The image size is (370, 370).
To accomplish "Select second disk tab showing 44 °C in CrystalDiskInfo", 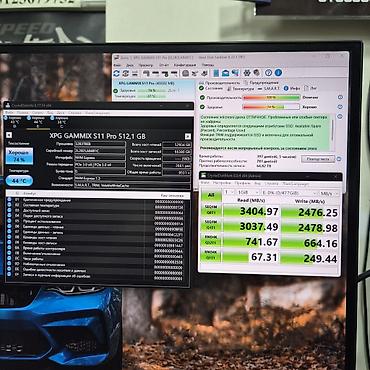I will point(37,122).
